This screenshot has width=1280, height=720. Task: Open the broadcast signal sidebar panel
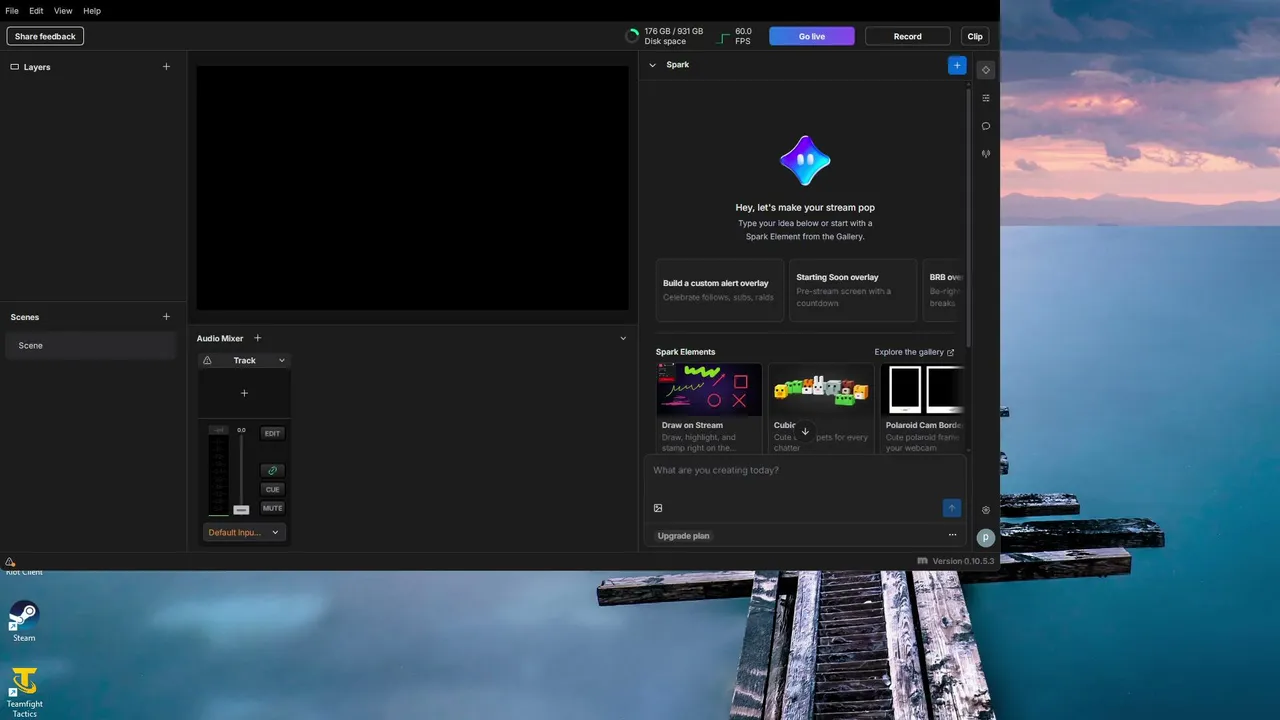[986, 154]
